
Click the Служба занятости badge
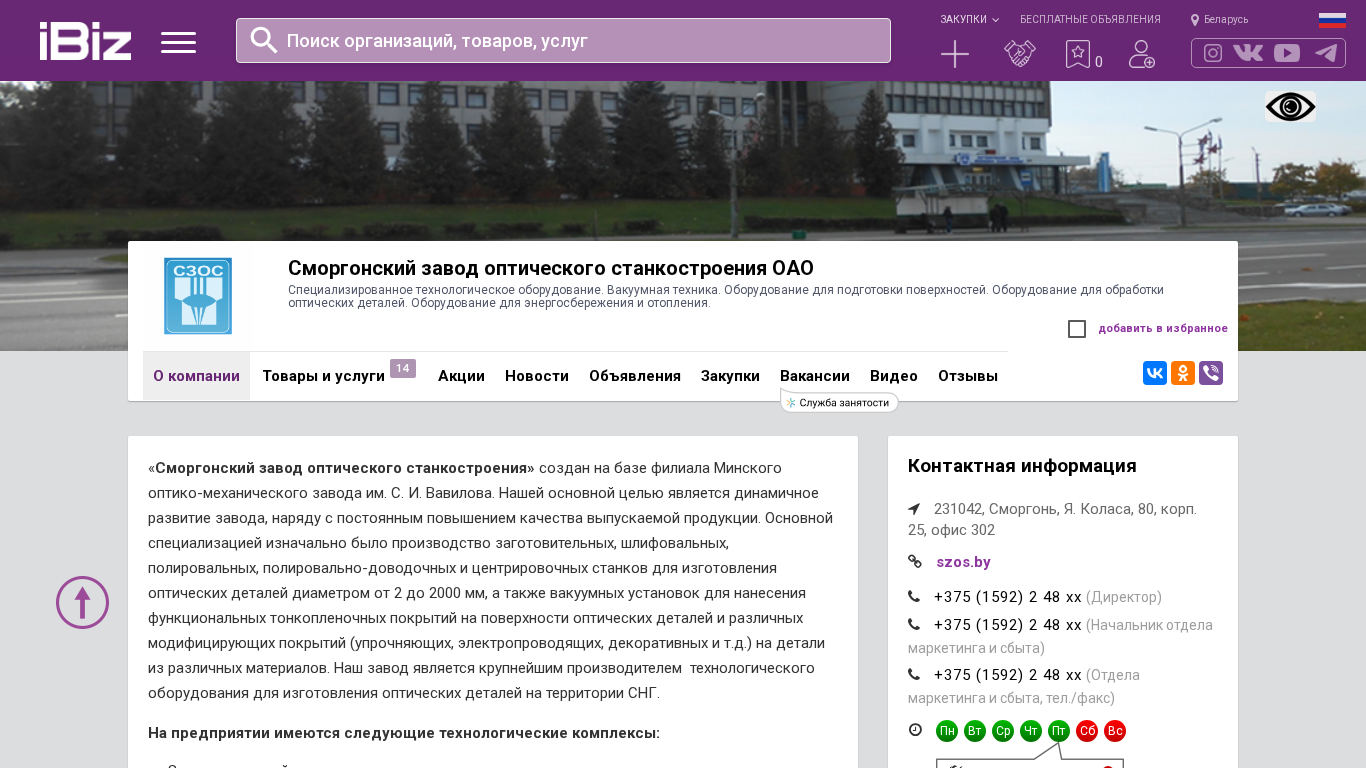tap(839, 402)
